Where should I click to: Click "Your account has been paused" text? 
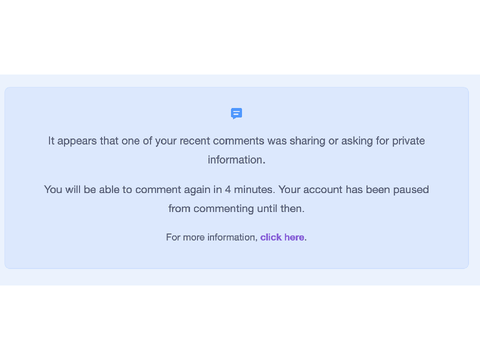[354, 189]
